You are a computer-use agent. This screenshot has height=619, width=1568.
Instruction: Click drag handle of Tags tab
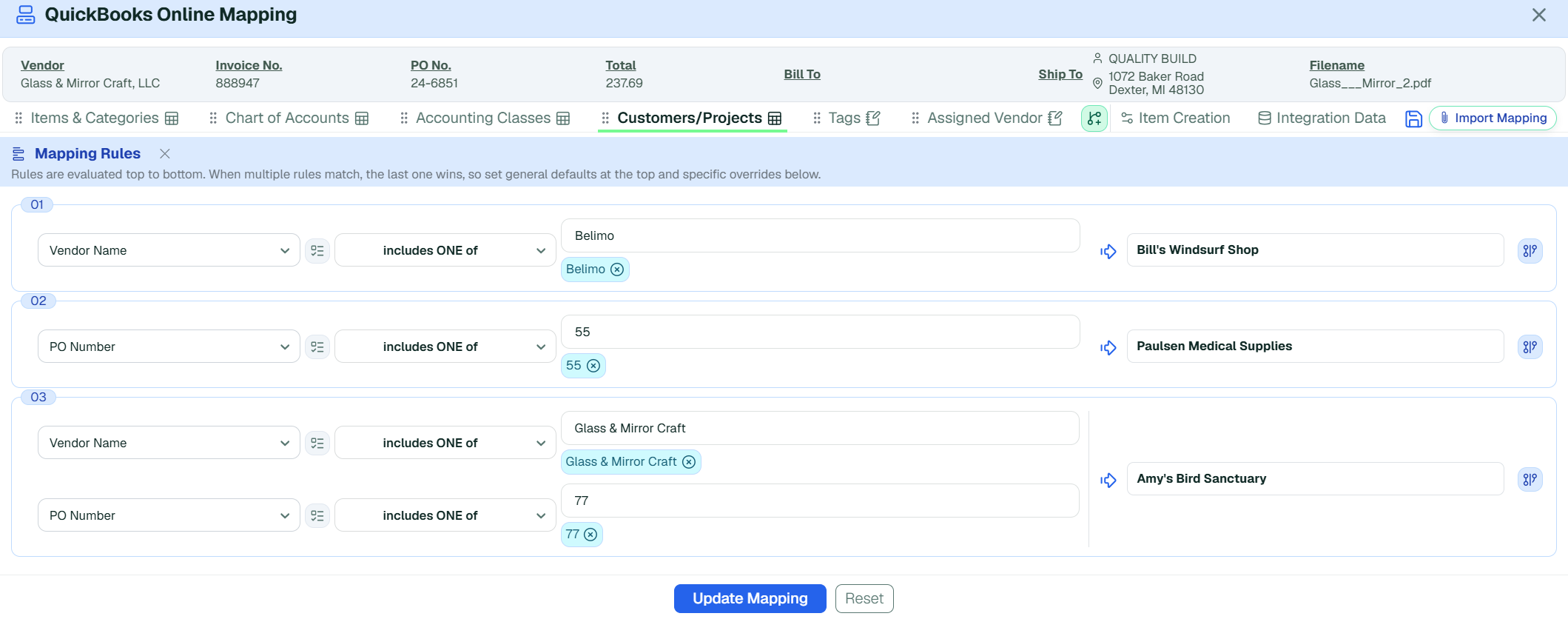[817, 118]
